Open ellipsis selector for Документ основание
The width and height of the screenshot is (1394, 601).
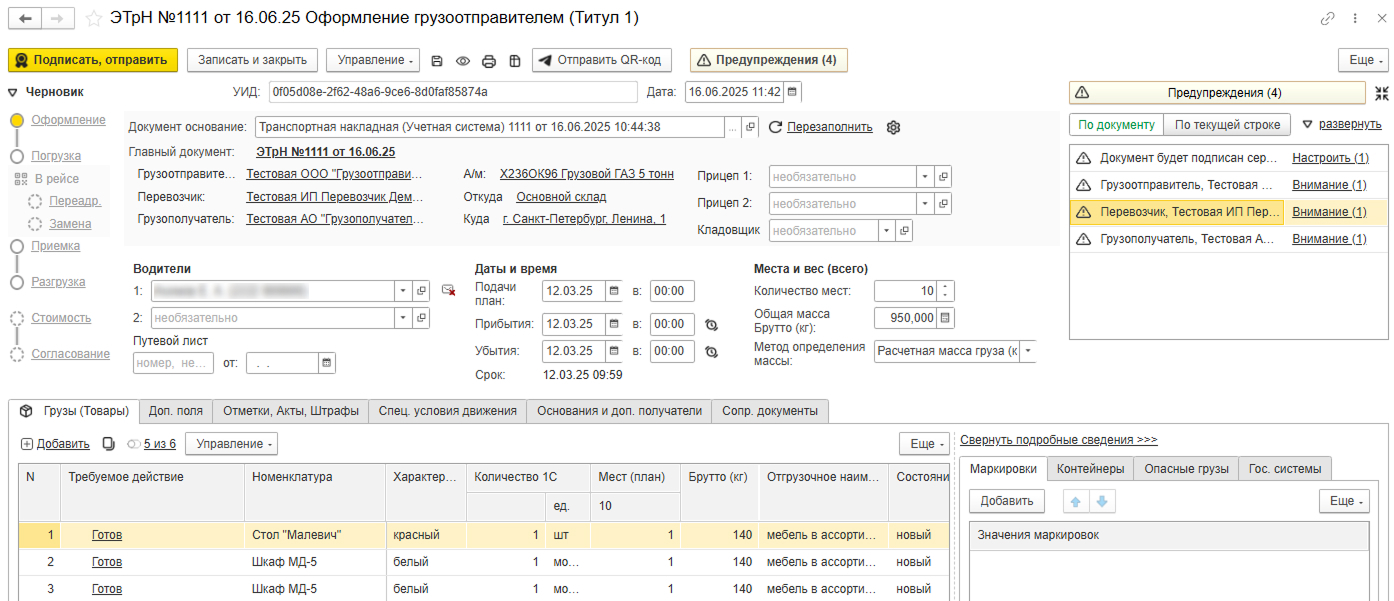pos(733,127)
